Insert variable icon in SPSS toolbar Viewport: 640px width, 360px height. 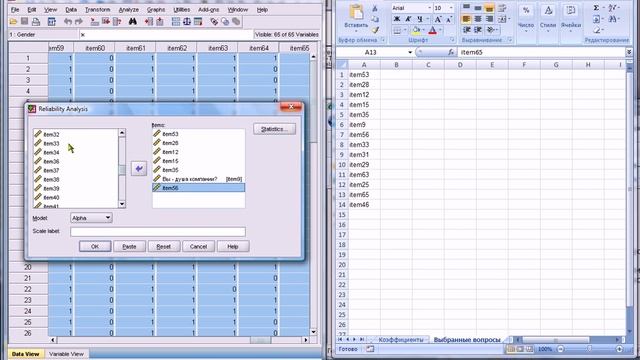(160, 21)
